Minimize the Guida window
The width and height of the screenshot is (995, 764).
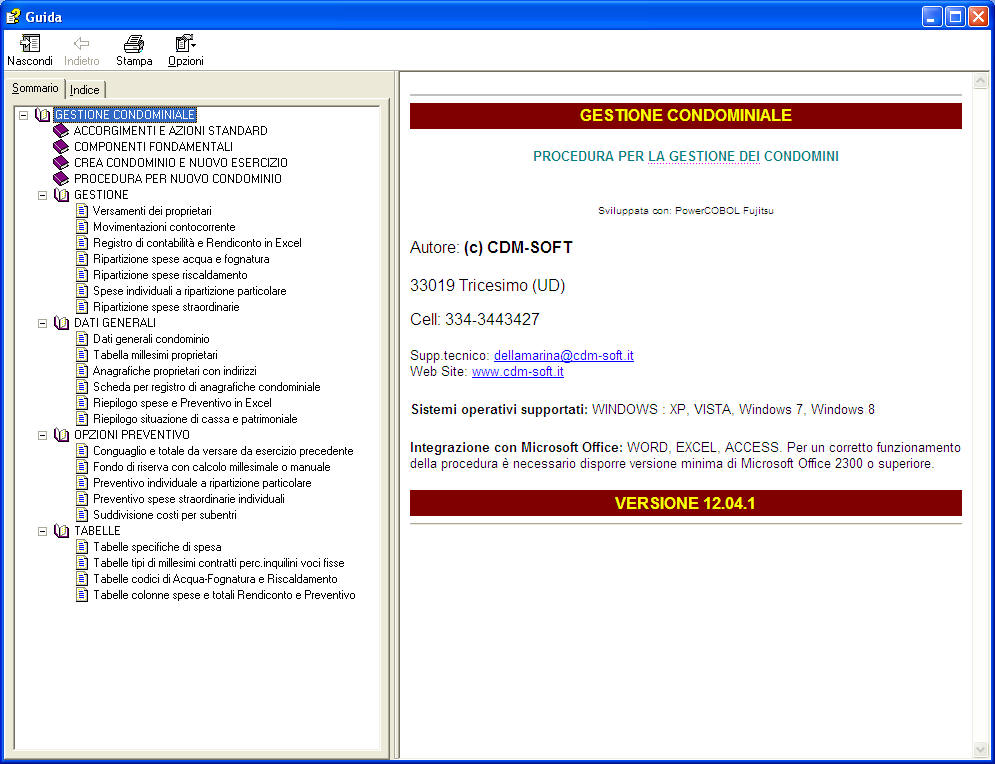click(932, 16)
